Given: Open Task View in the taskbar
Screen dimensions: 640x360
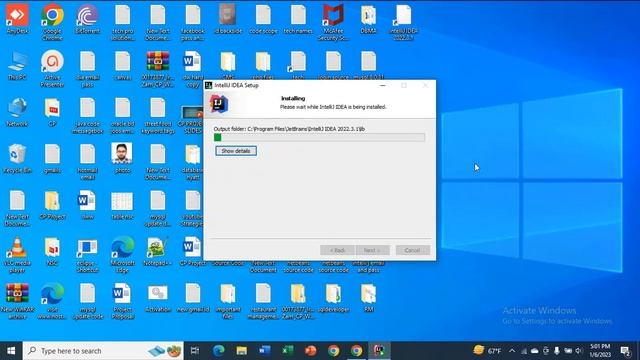Looking at the screenshot, I should (x=195, y=351).
